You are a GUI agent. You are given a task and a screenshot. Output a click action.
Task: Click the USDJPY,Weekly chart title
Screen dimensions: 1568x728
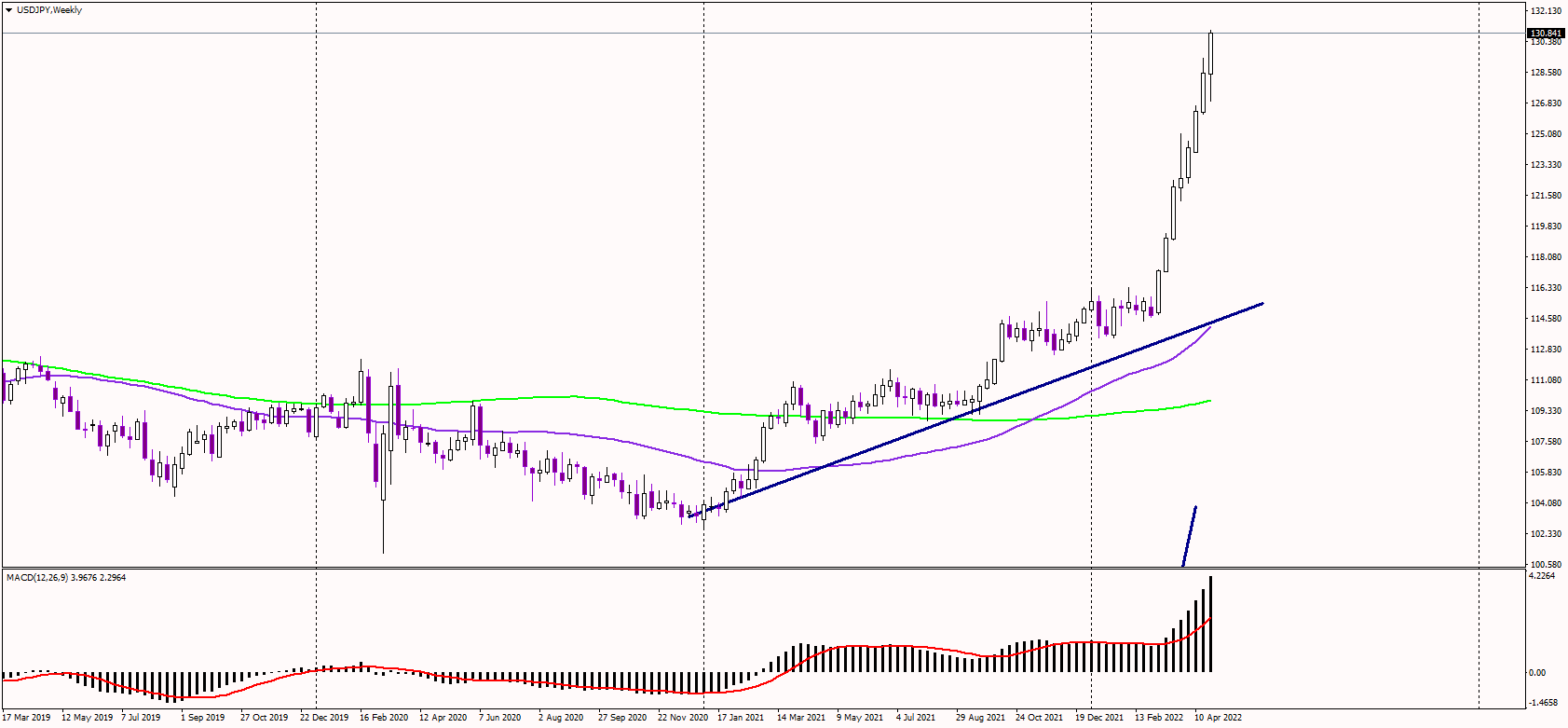point(49,10)
